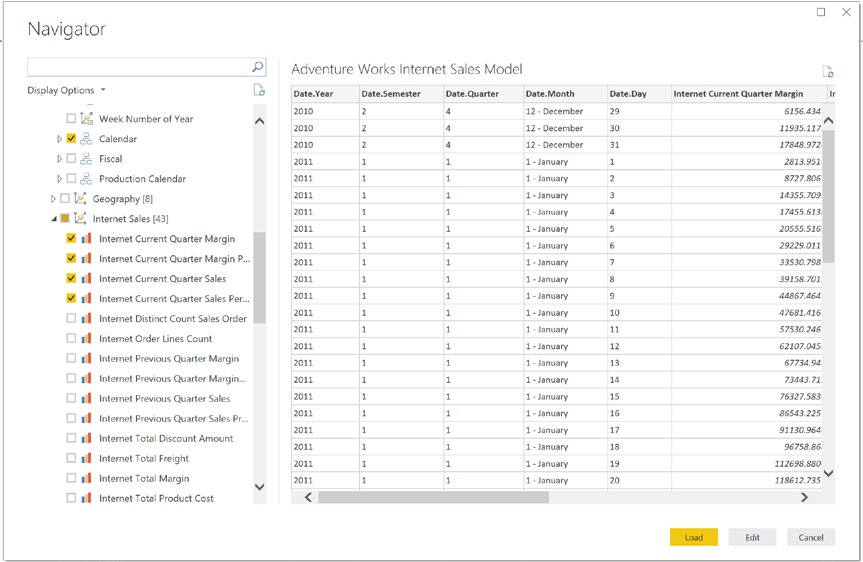
Task: Click the Load button
Action: (x=693, y=537)
